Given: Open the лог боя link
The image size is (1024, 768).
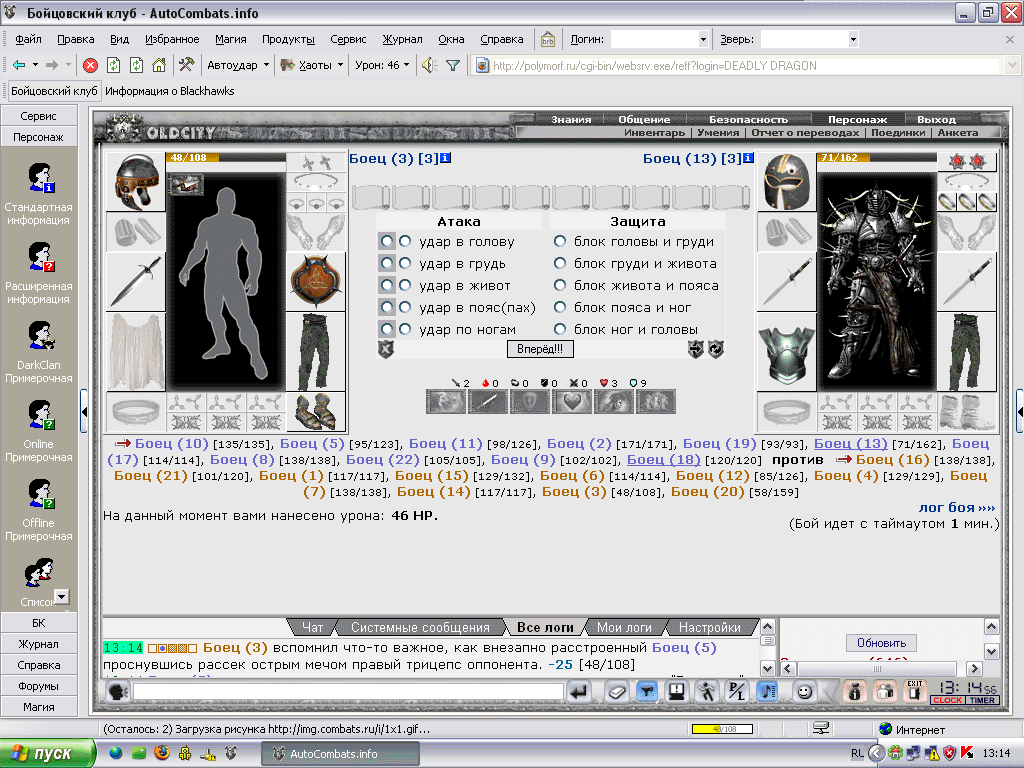Looking at the screenshot, I should tap(957, 507).
